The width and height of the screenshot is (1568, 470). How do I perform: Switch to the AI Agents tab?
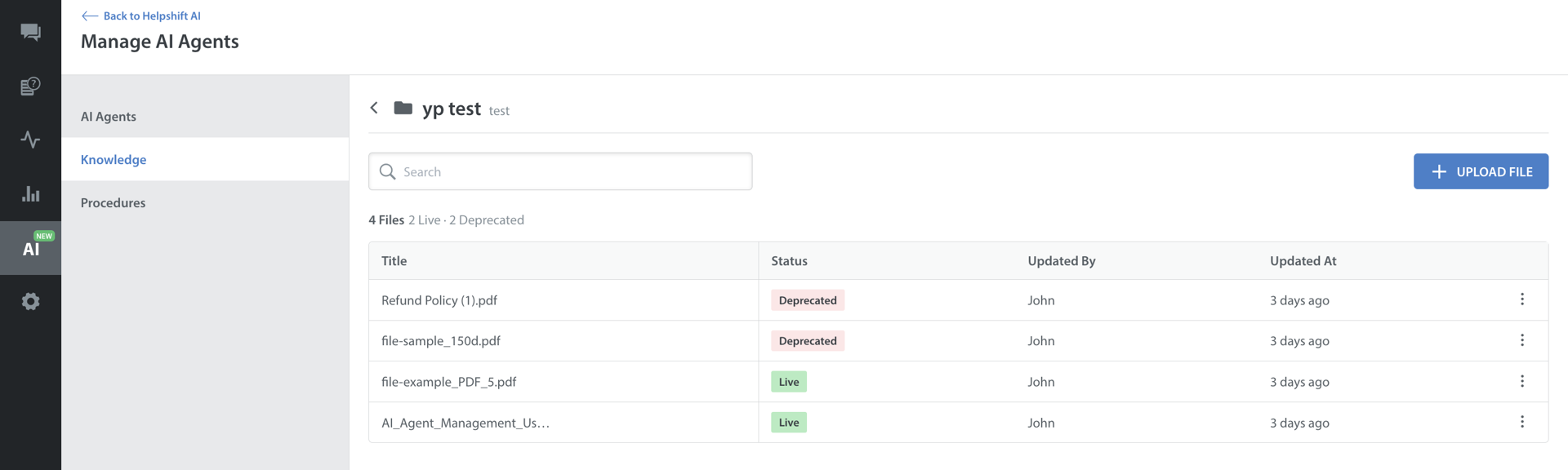coord(109,117)
